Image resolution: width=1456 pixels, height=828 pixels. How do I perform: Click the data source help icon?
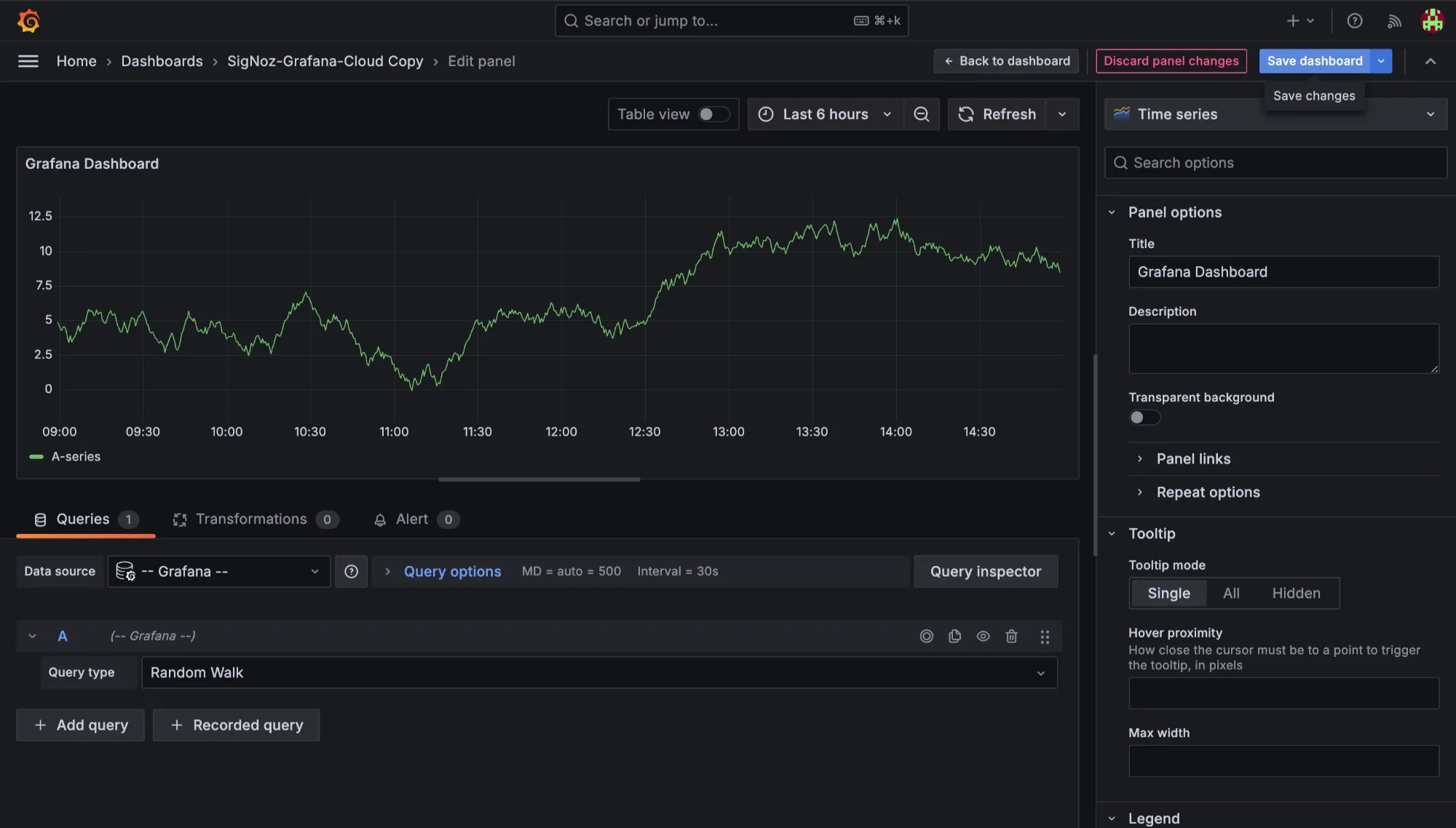(x=351, y=572)
